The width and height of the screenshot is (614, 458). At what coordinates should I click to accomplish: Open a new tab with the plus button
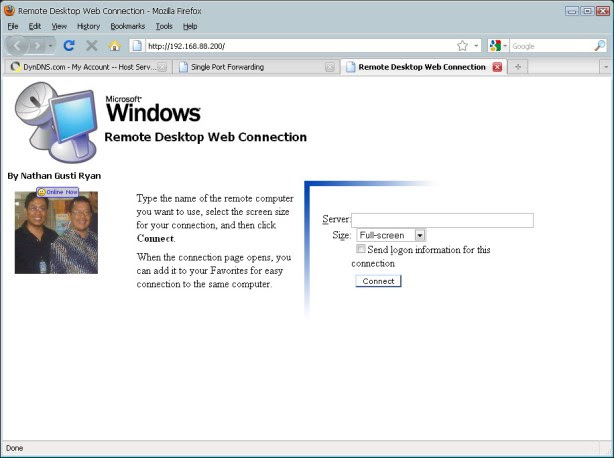coord(518,67)
